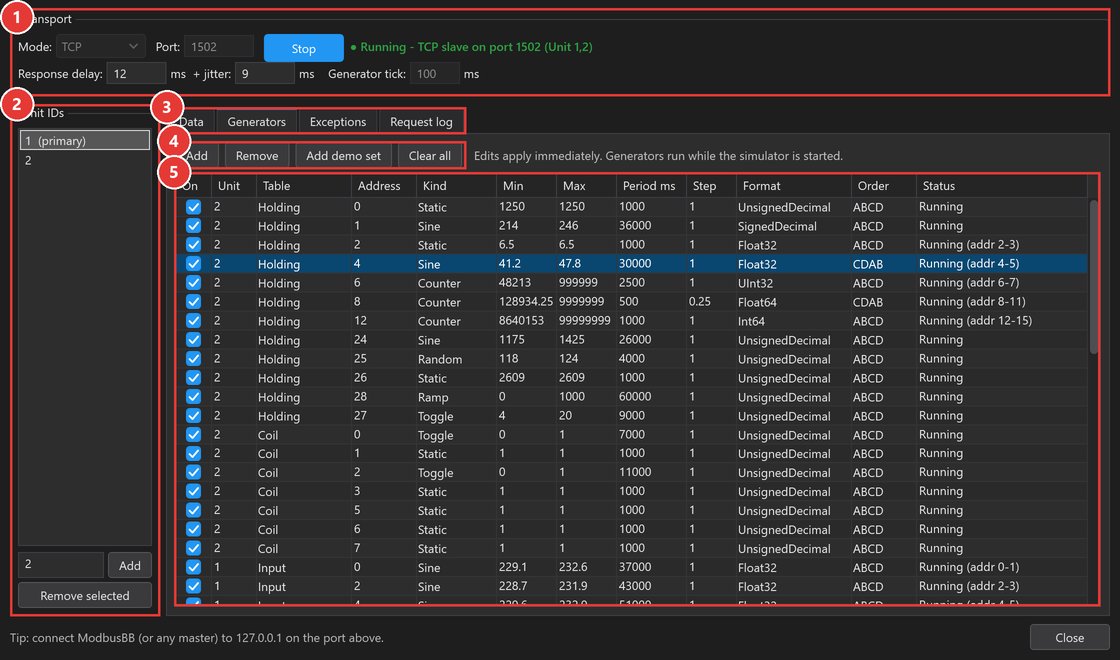Select unit ID 1 (primary)

coord(84,141)
